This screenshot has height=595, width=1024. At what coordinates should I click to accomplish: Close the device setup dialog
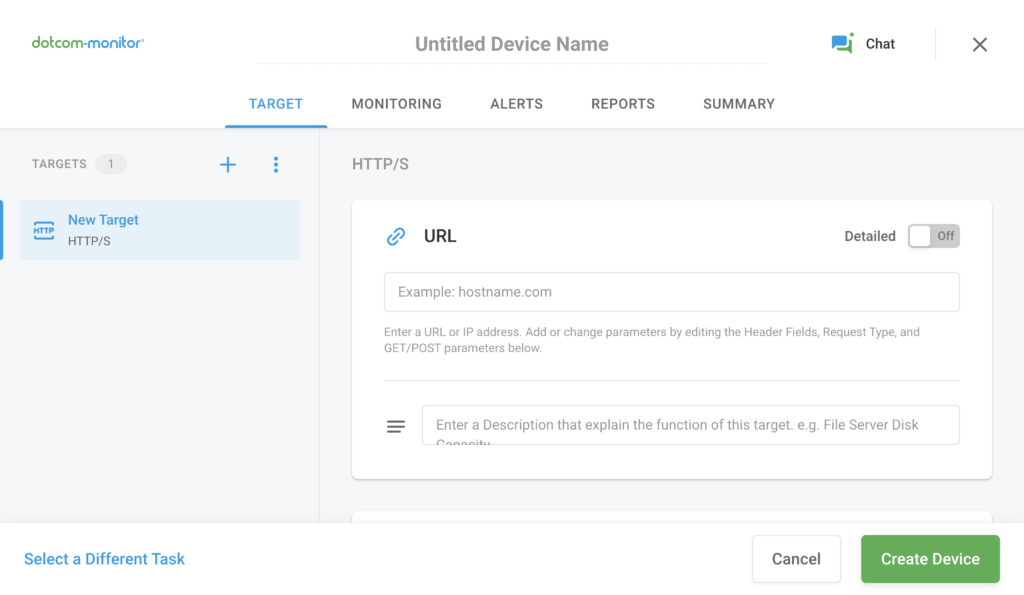click(x=980, y=44)
